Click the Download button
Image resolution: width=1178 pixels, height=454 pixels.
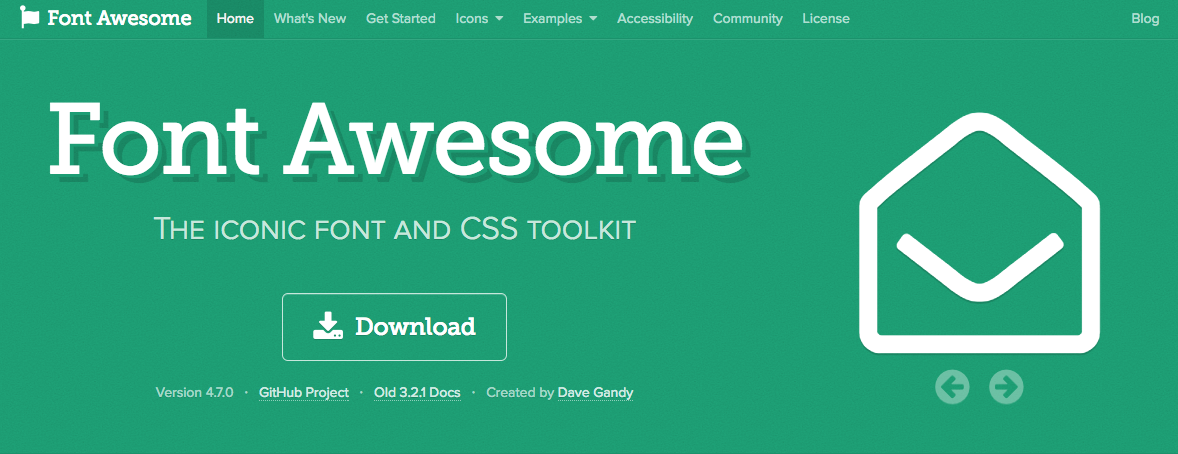point(394,327)
